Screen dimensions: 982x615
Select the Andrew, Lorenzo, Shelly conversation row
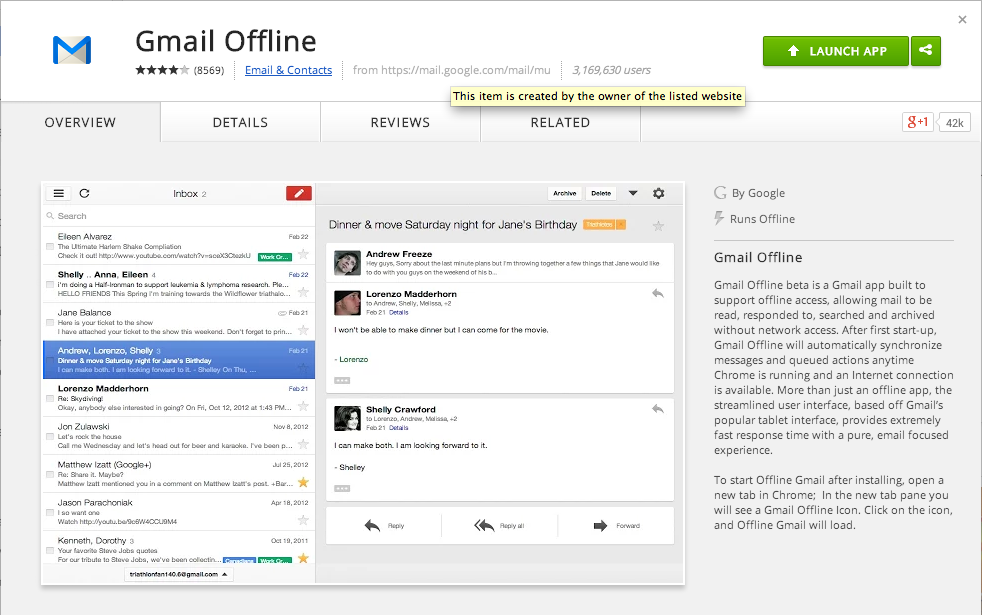pos(178,359)
